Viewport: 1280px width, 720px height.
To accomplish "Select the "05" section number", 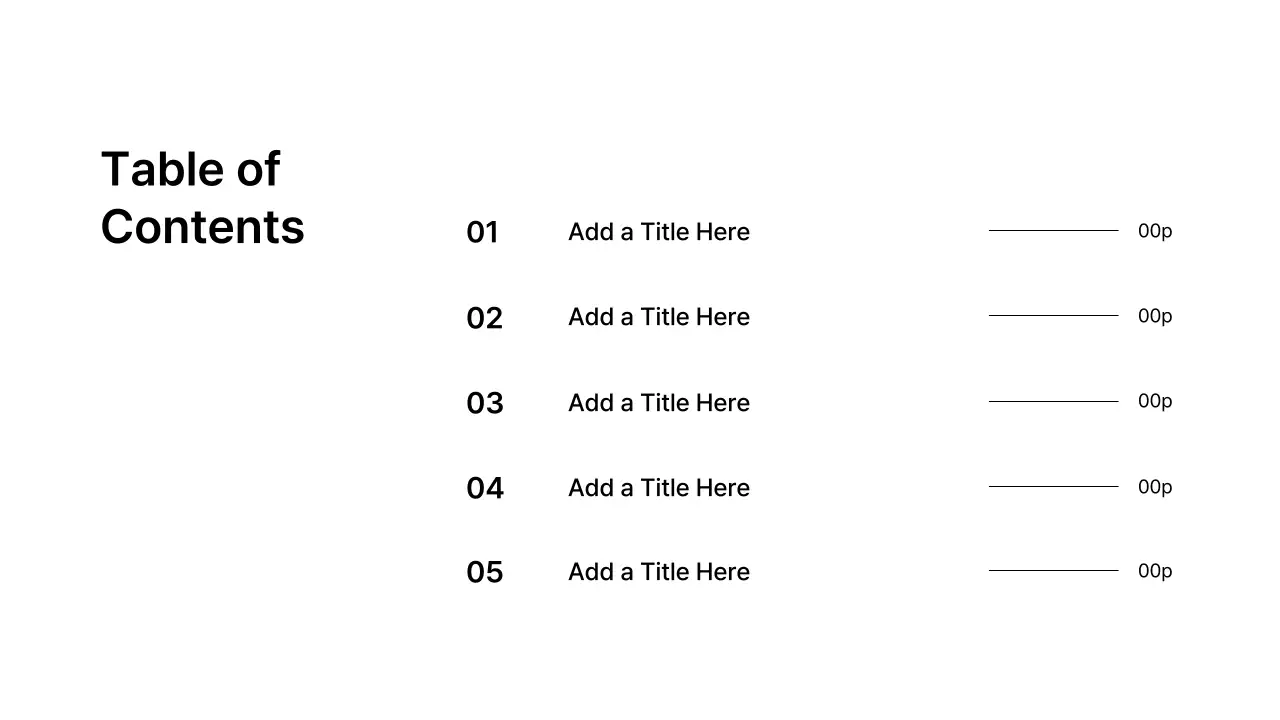I will point(484,572).
